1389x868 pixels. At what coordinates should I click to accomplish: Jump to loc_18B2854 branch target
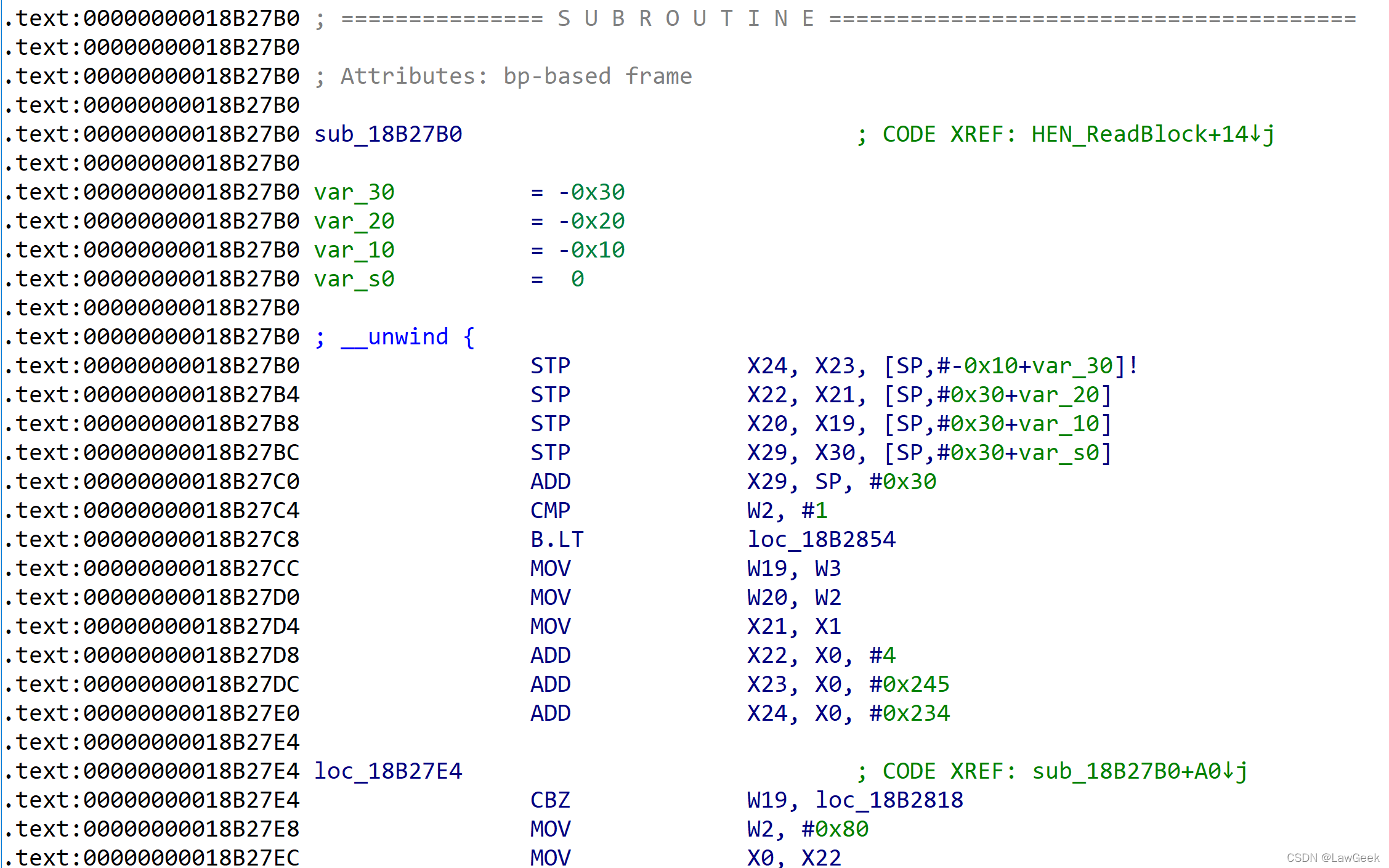point(821,540)
